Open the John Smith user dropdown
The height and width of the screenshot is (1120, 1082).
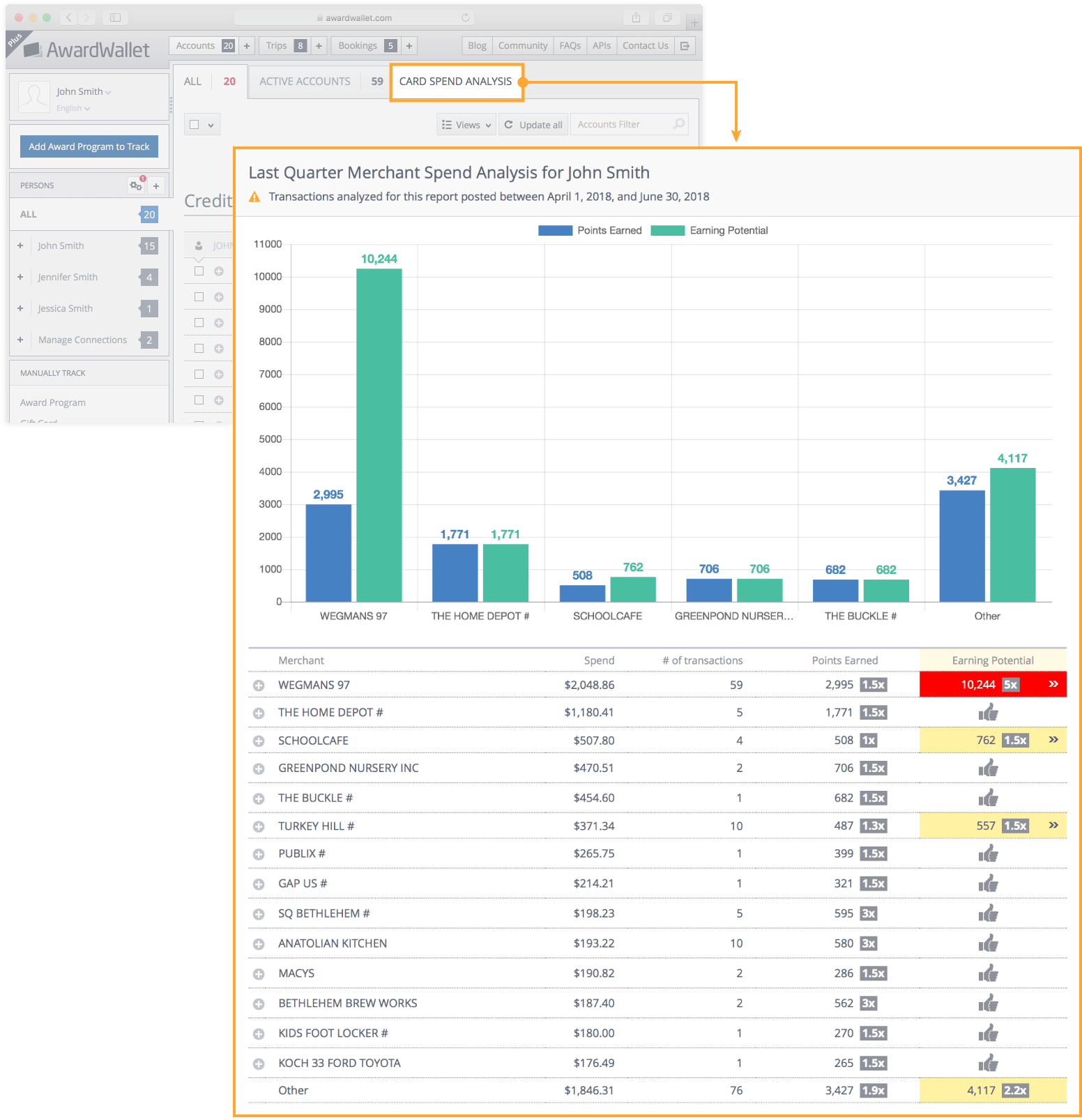pos(84,91)
